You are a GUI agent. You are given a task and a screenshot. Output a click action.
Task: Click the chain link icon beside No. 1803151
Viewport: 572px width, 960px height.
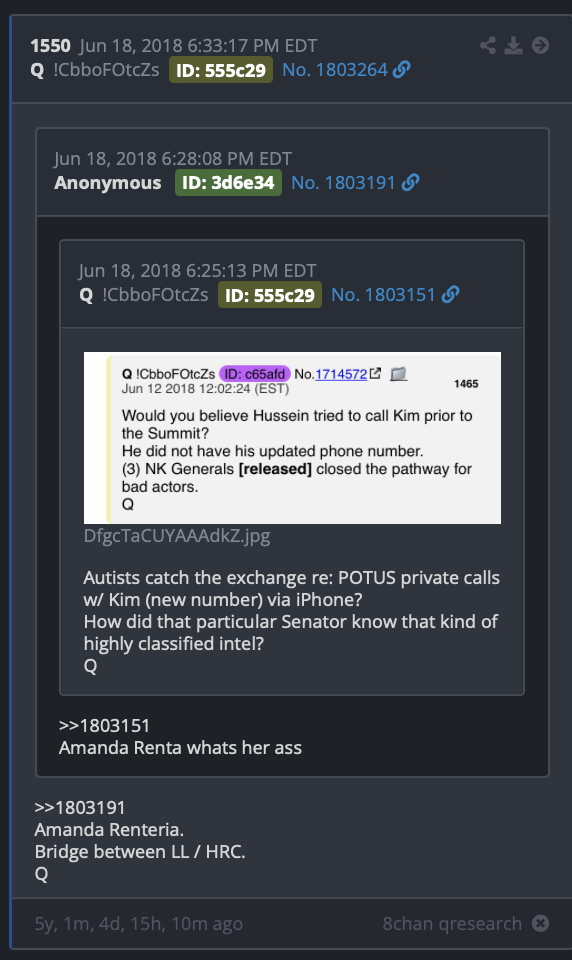tap(451, 294)
